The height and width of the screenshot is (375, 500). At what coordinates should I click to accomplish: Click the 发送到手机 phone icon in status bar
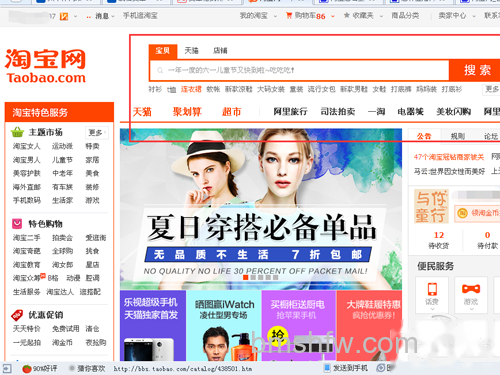coord(327,368)
